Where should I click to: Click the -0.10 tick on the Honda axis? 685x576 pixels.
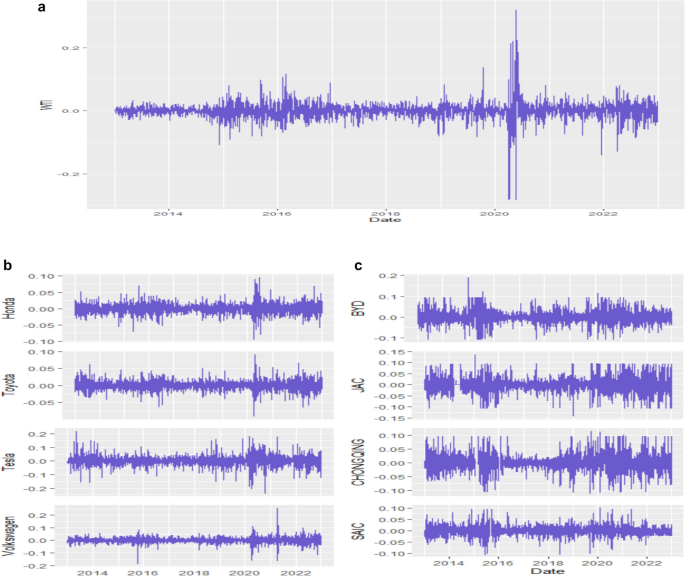pos(38,342)
